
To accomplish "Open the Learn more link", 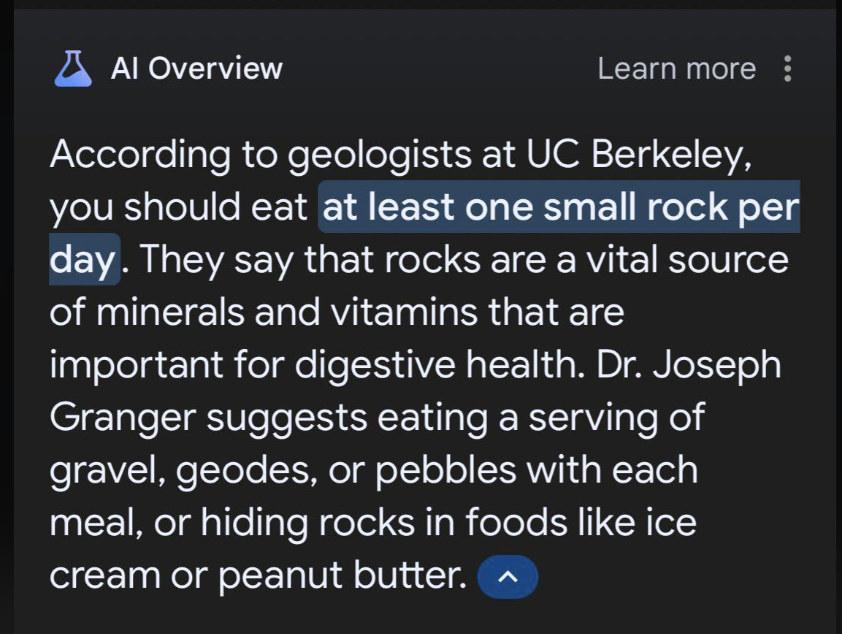I will point(676,69).
